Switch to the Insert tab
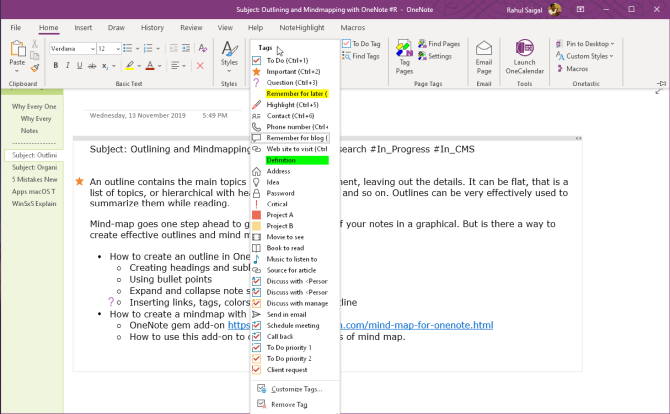The height and width of the screenshot is (414, 670). [83, 27]
